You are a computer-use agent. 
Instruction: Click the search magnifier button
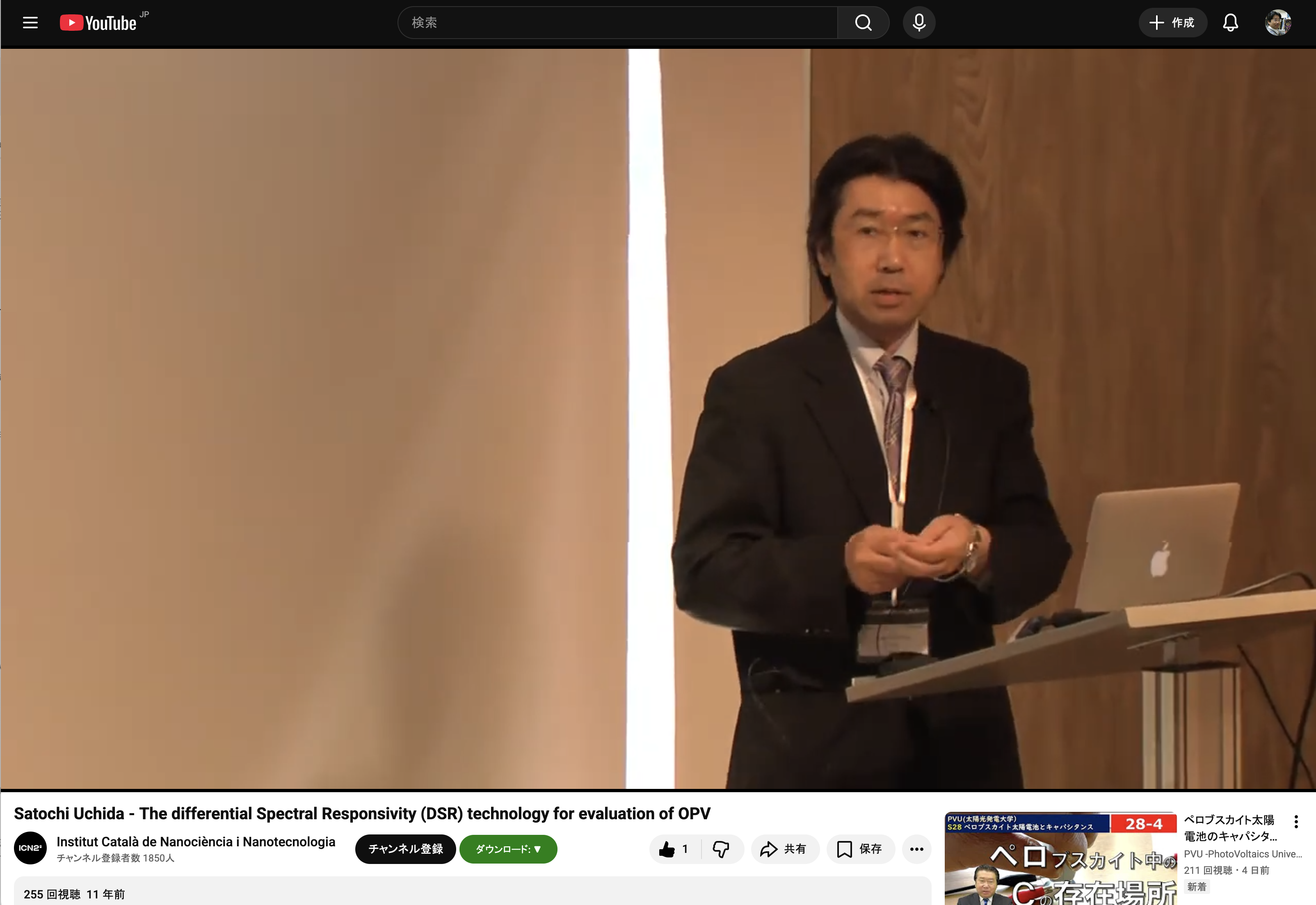pyautogui.click(x=862, y=23)
